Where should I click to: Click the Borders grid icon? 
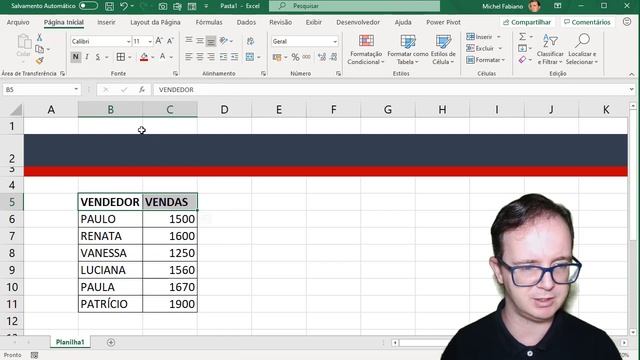pyautogui.click(x=121, y=57)
